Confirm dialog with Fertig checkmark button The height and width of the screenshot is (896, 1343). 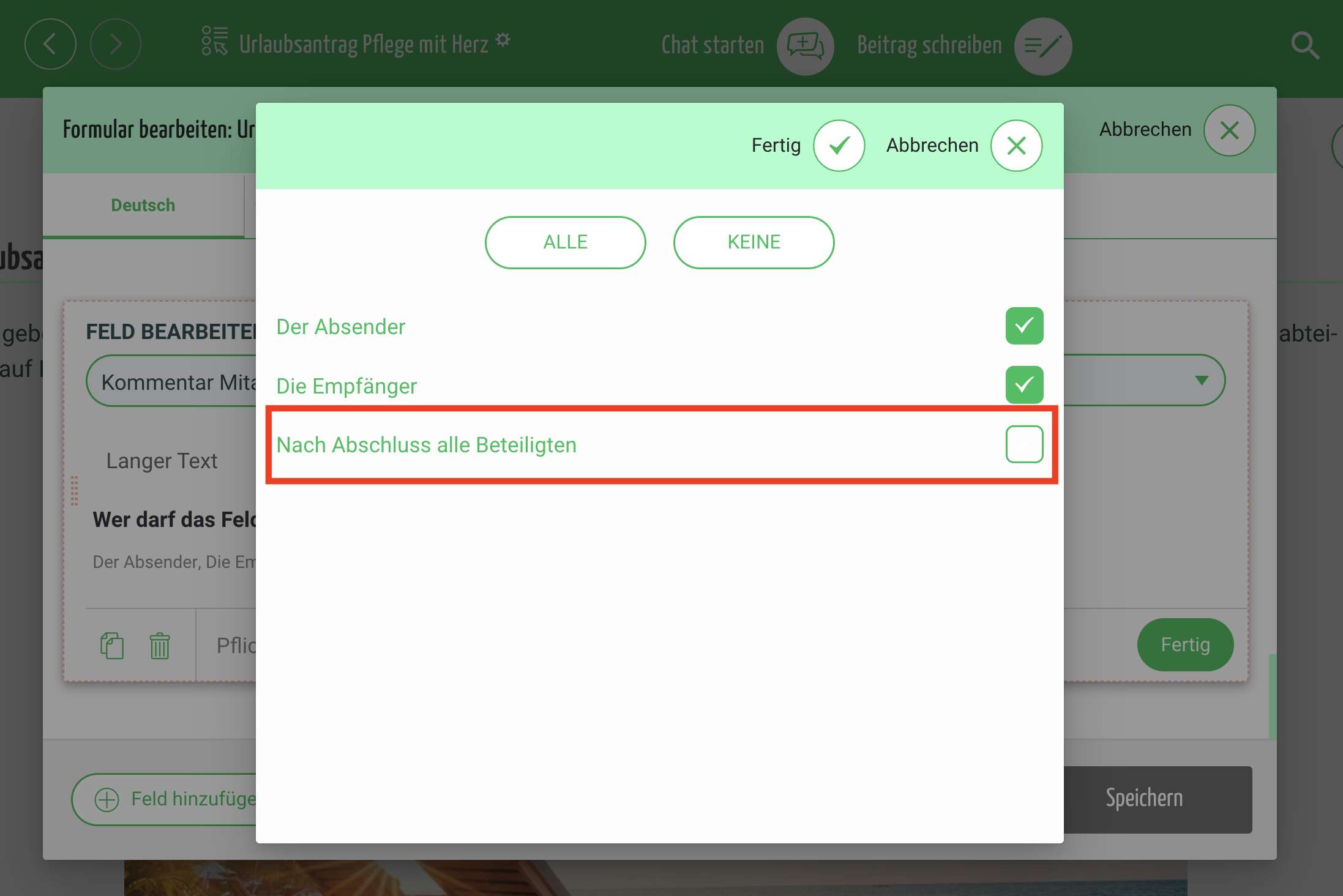coord(839,146)
